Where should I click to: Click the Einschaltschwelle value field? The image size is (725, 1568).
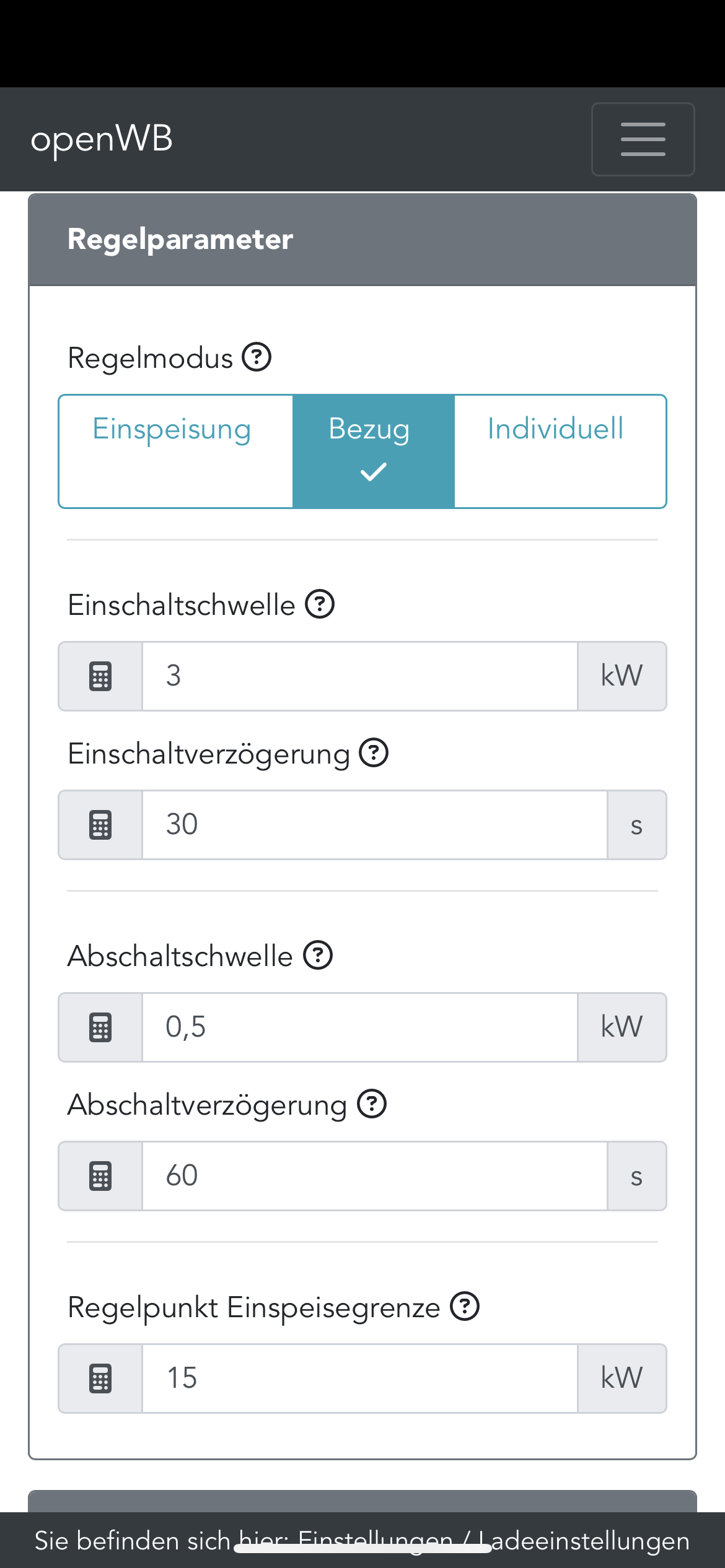pyautogui.click(x=359, y=676)
